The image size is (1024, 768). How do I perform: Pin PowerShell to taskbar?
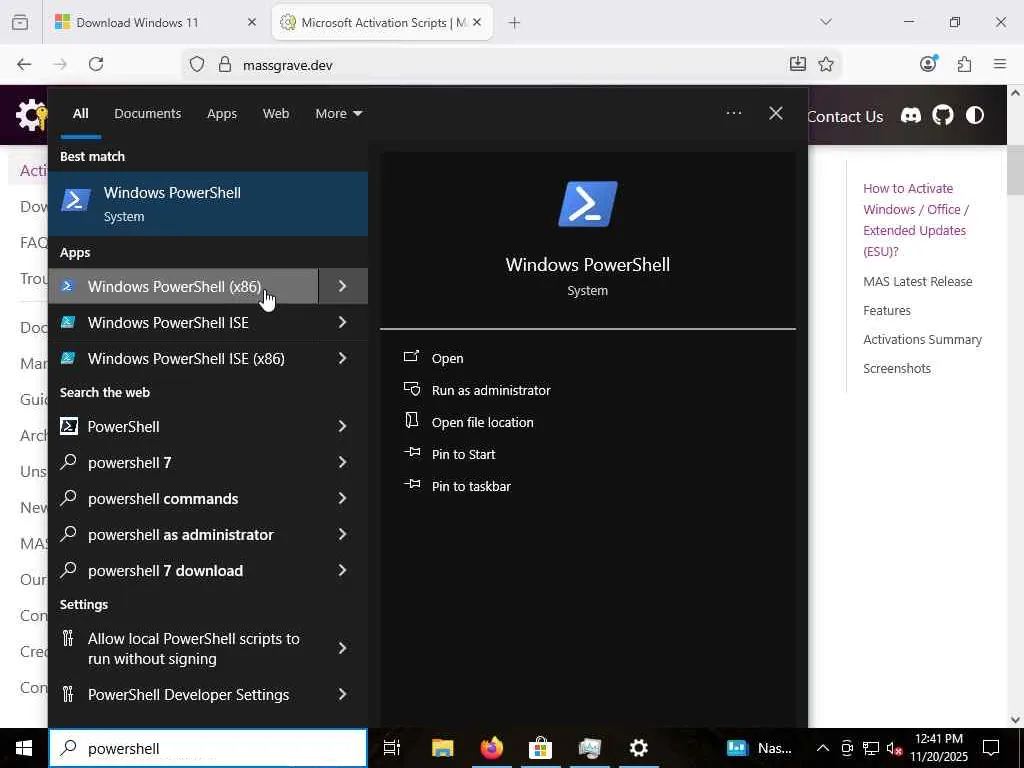[x=471, y=486]
